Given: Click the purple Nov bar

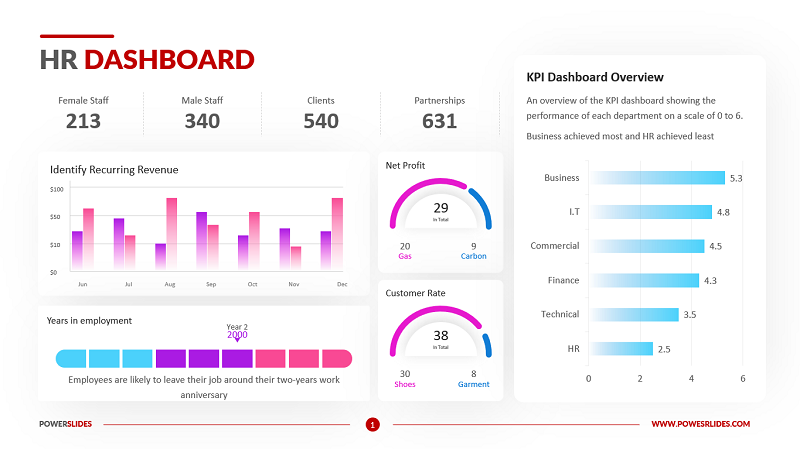Looking at the screenshot, I should click(x=285, y=249).
